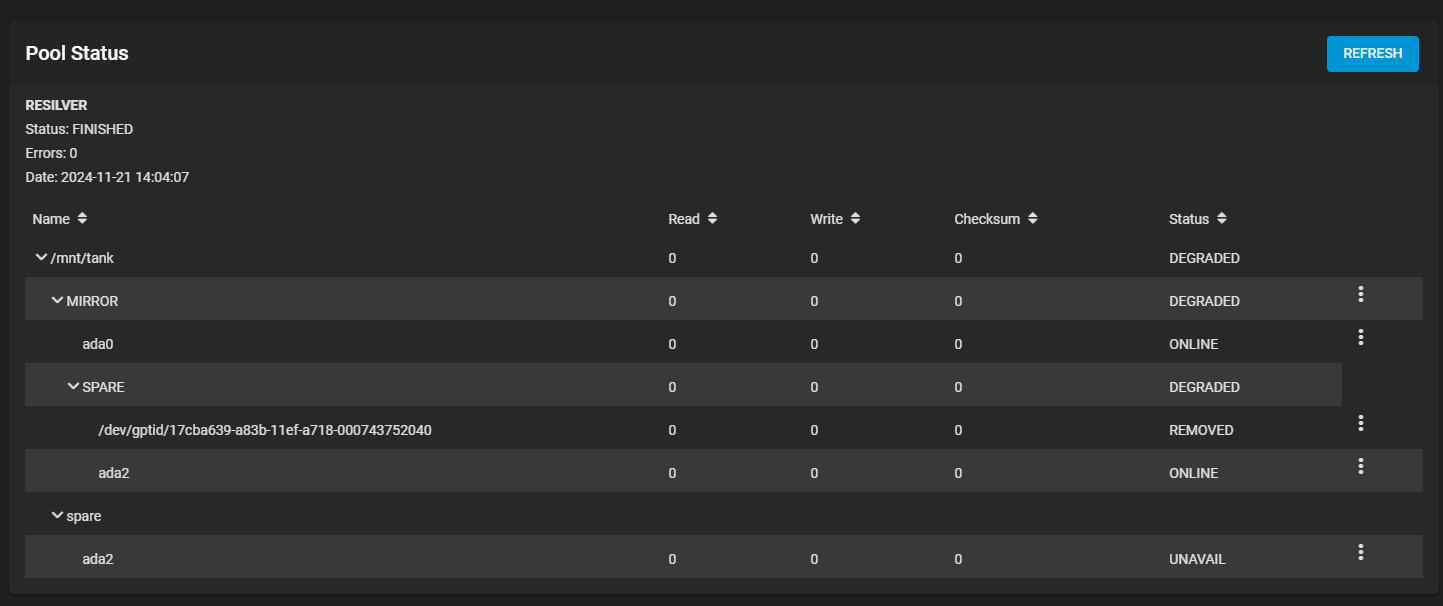Open options menu for MIRROR vdev row

pyautogui.click(x=1360, y=294)
